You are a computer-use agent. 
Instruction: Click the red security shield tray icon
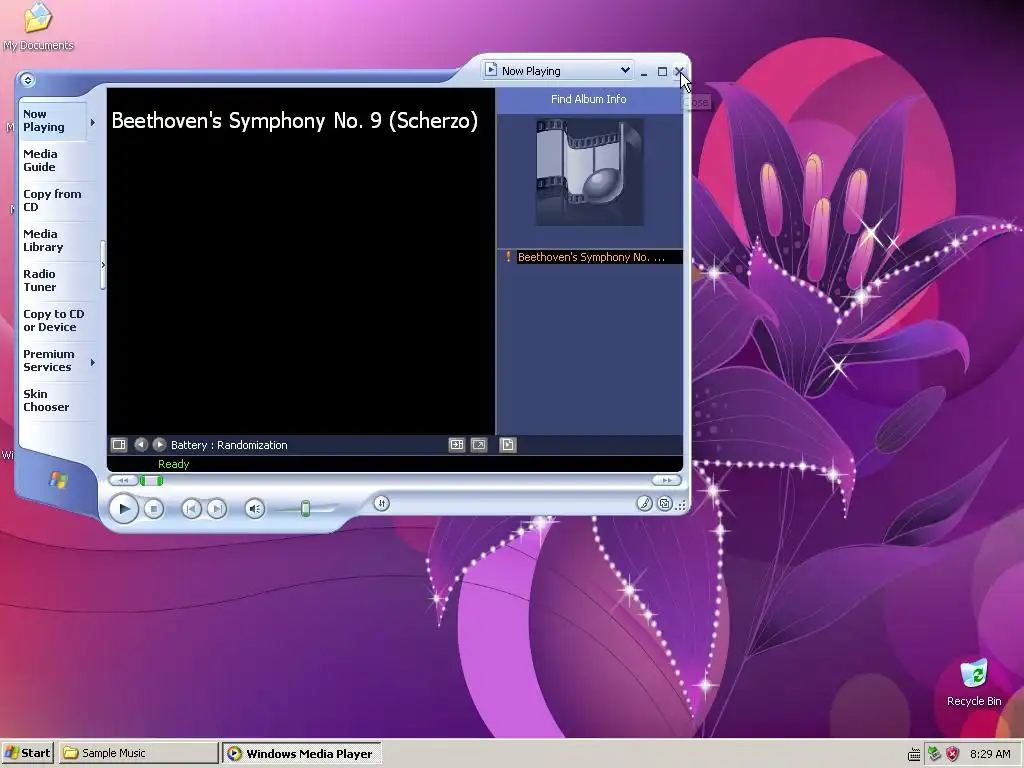pyautogui.click(x=953, y=754)
